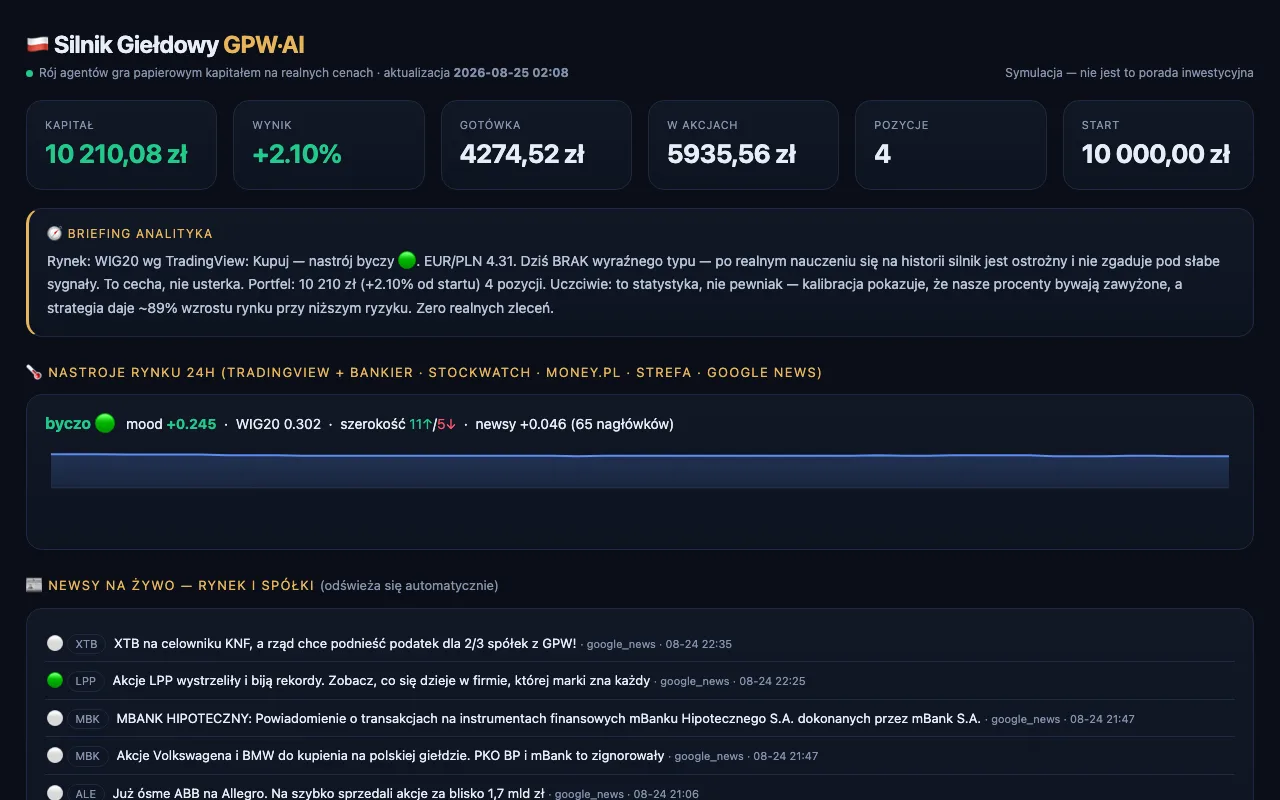The width and height of the screenshot is (1280, 800).
Task: Click the Pozycje card showing 4
Action: (x=950, y=145)
